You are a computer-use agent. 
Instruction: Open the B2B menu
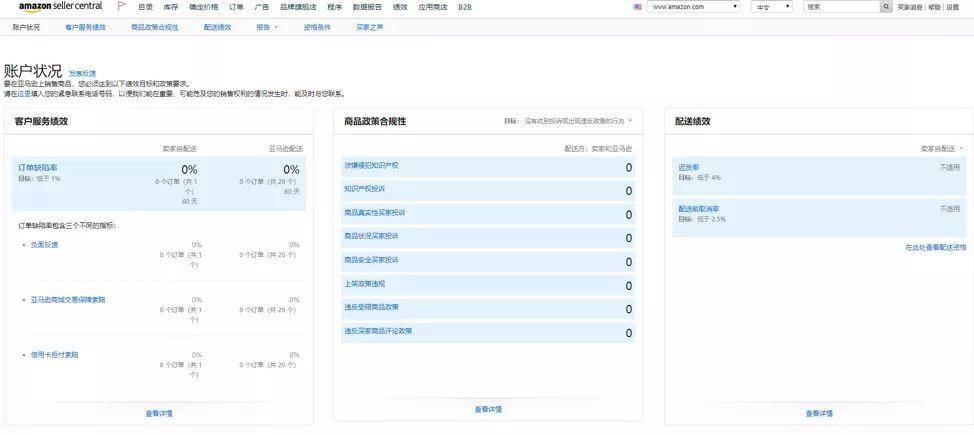point(465,7)
